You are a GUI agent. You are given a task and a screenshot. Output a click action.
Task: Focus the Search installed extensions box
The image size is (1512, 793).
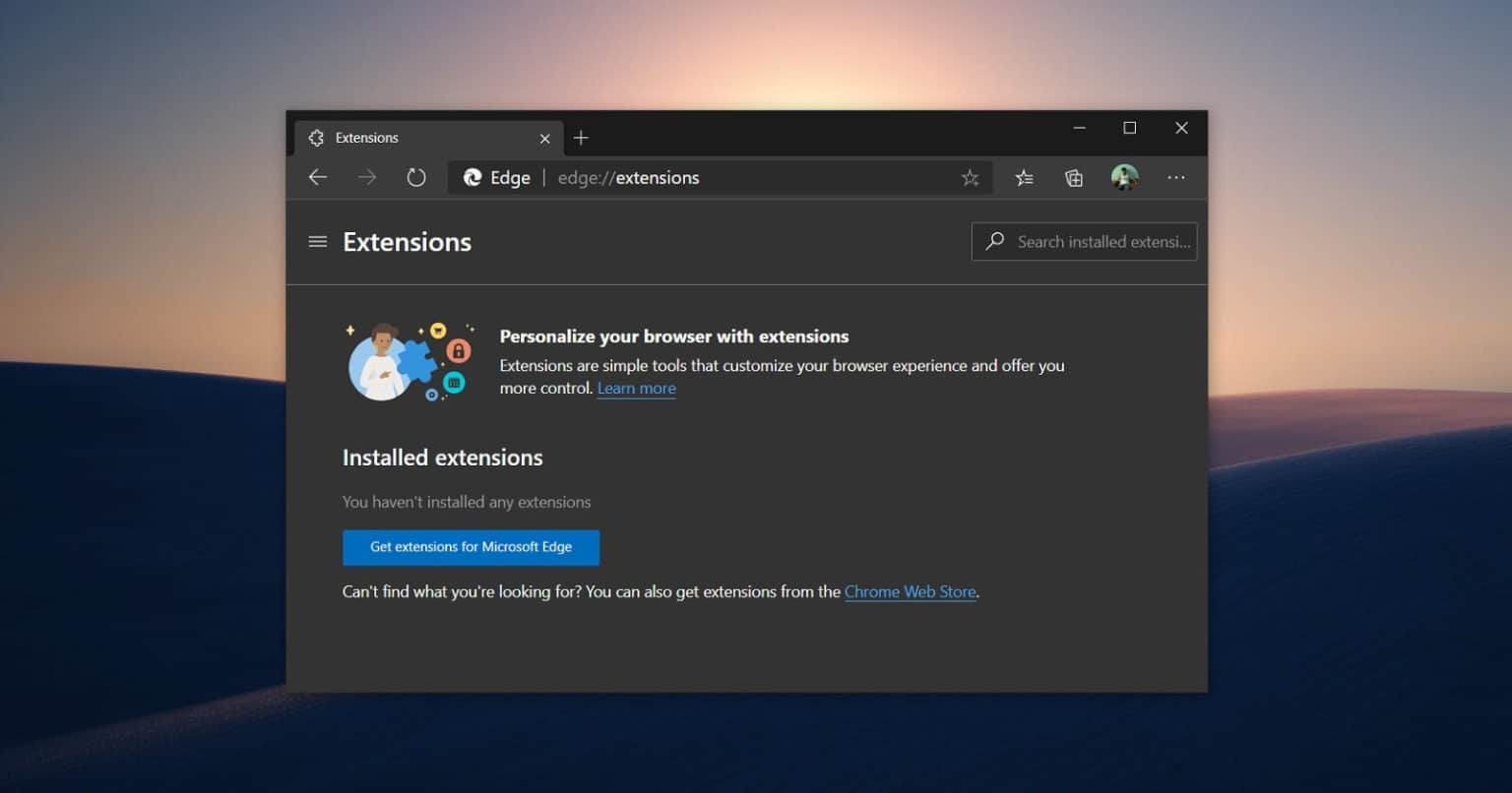coord(1084,241)
